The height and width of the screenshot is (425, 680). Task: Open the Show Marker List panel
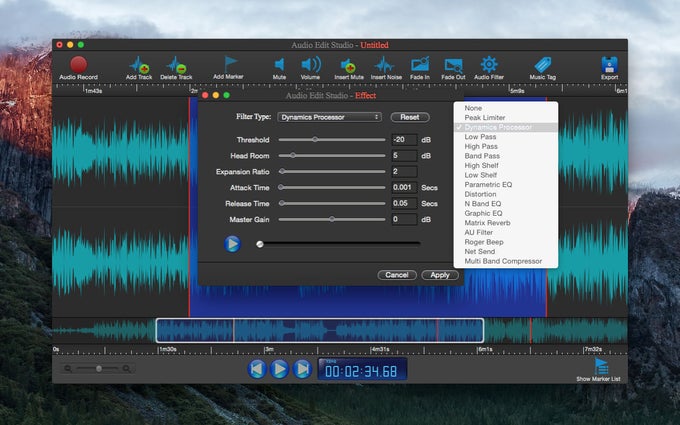601,368
